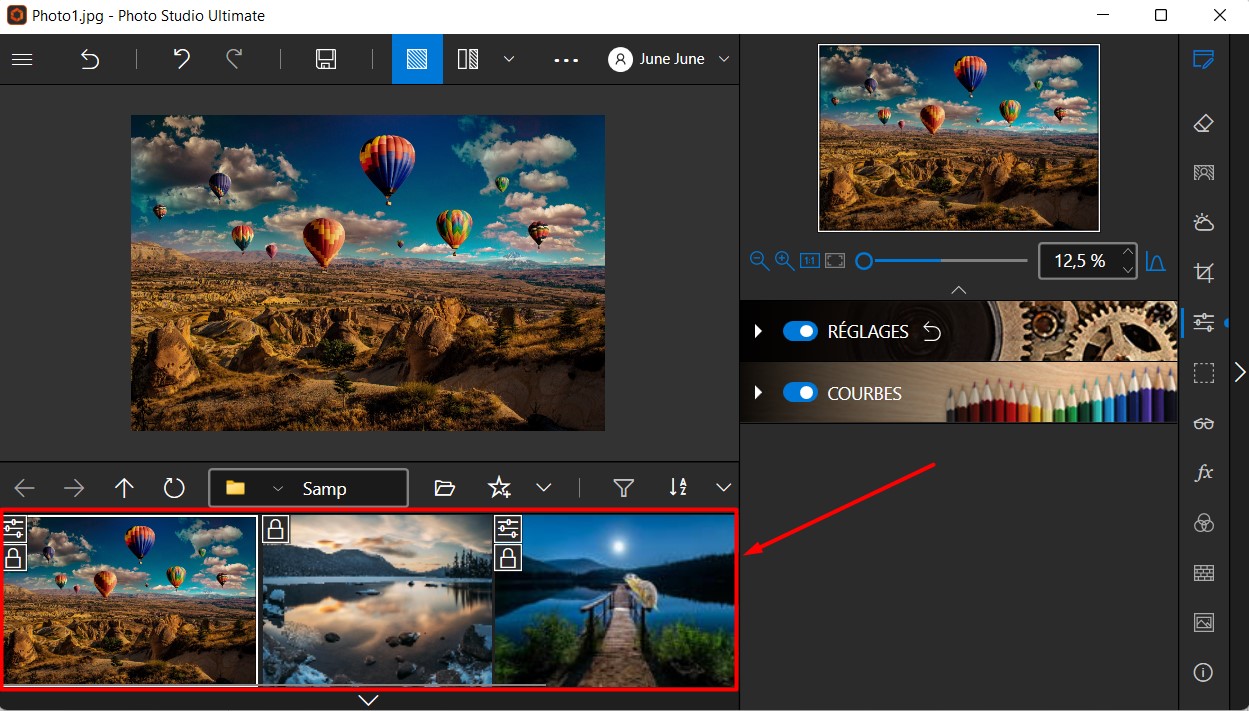The width and height of the screenshot is (1249, 711).
Task: Decrease zoom with the down stepper arrow
Action: [1128, 270]
